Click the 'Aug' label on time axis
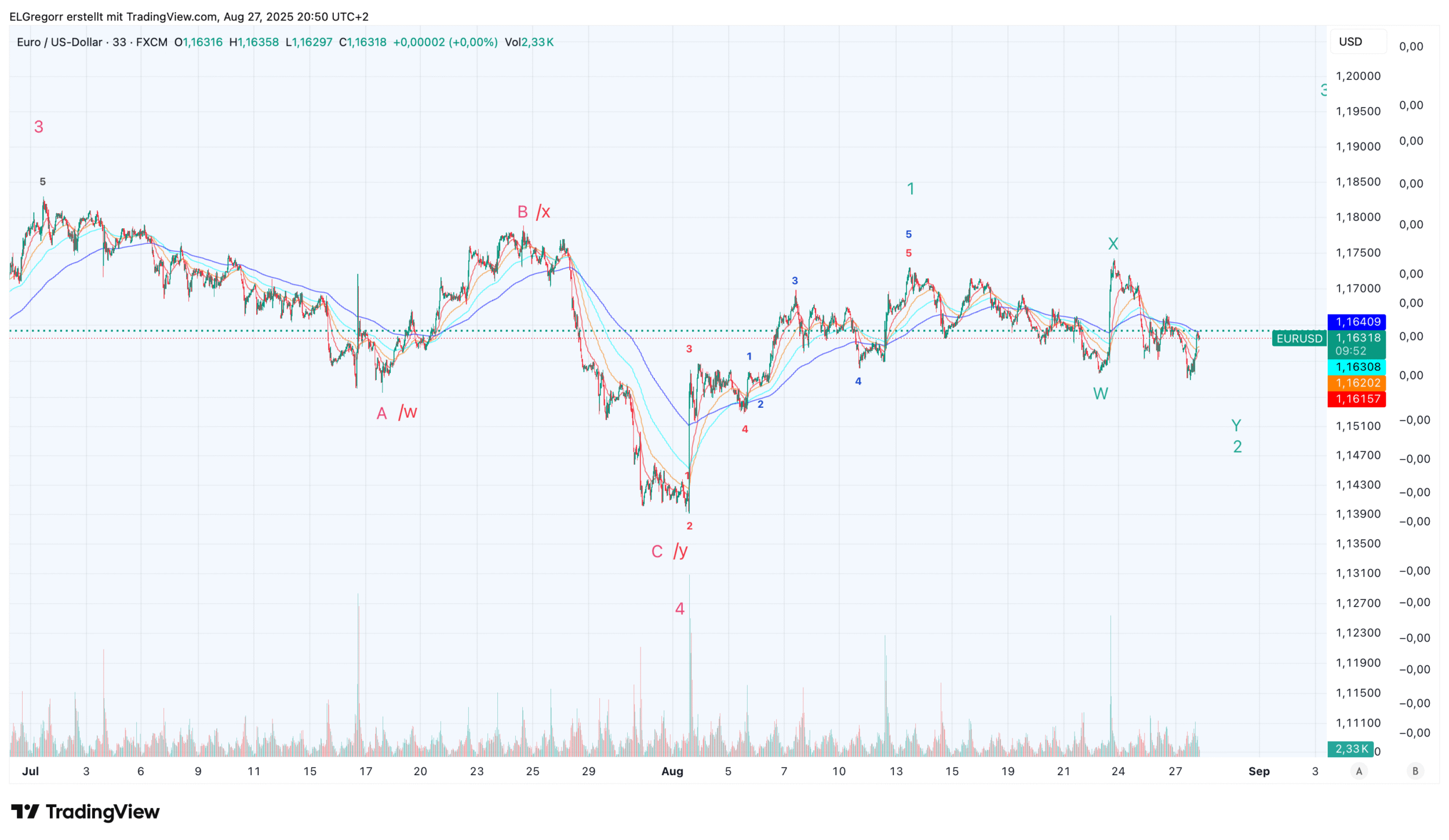The image size is (1449, 840). [x=672, y=771]
